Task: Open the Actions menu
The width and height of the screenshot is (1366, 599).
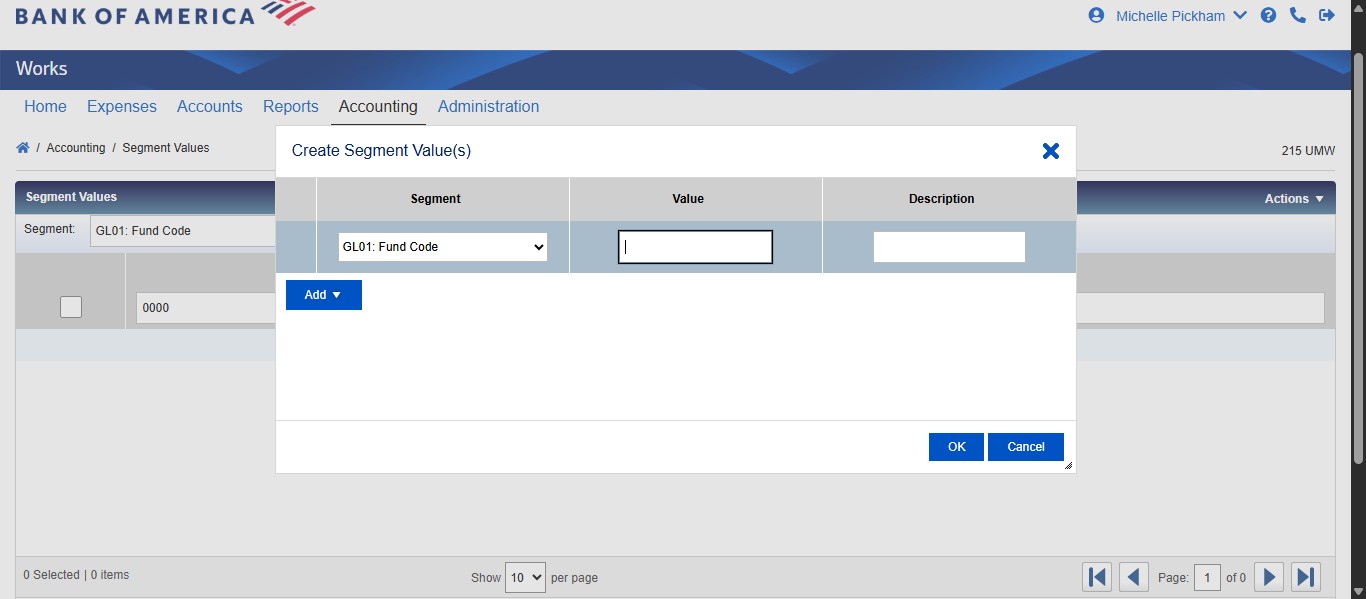Action: click(1293, 197)
